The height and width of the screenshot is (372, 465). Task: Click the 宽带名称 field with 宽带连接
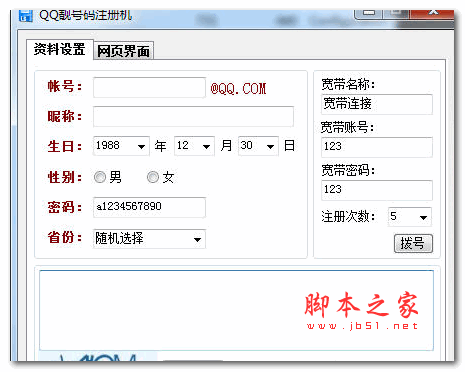pyautogui.click(x=377, y=104)
